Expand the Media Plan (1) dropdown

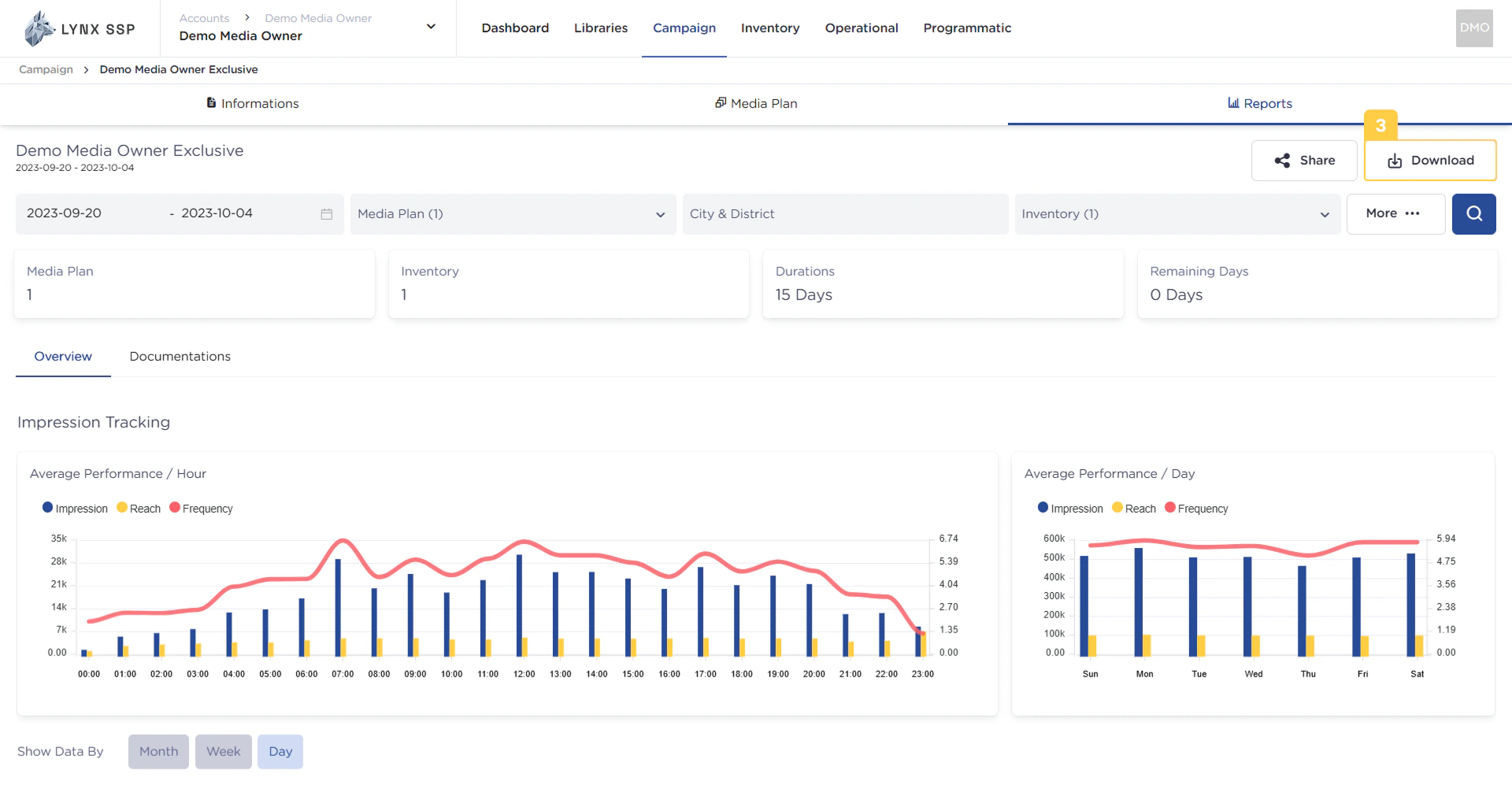(660, 213)
